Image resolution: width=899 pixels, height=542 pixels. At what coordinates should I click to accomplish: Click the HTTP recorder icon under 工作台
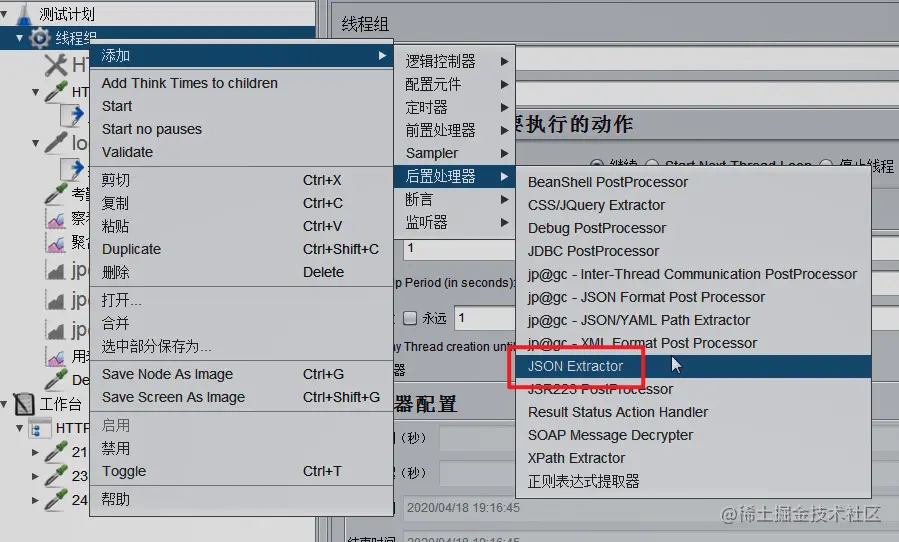pyautogui.click(x=40, y=428)
